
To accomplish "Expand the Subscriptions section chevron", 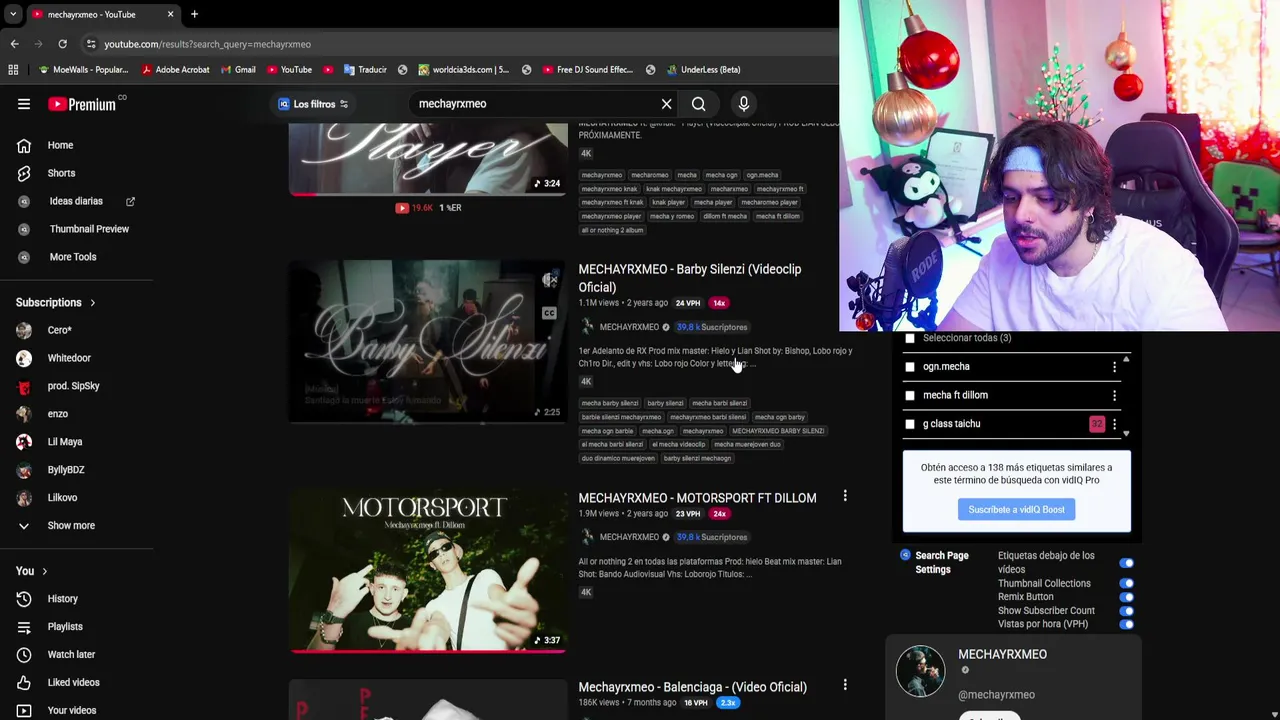I will 93,303.
